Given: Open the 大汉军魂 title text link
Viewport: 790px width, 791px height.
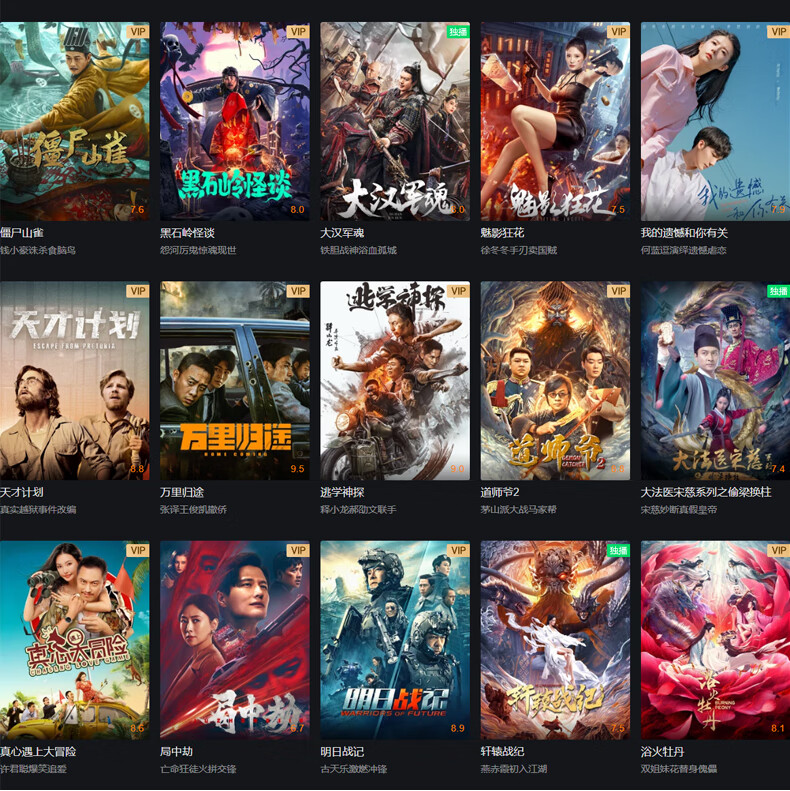Looking at the screenshot, I should tap(342, 233).
